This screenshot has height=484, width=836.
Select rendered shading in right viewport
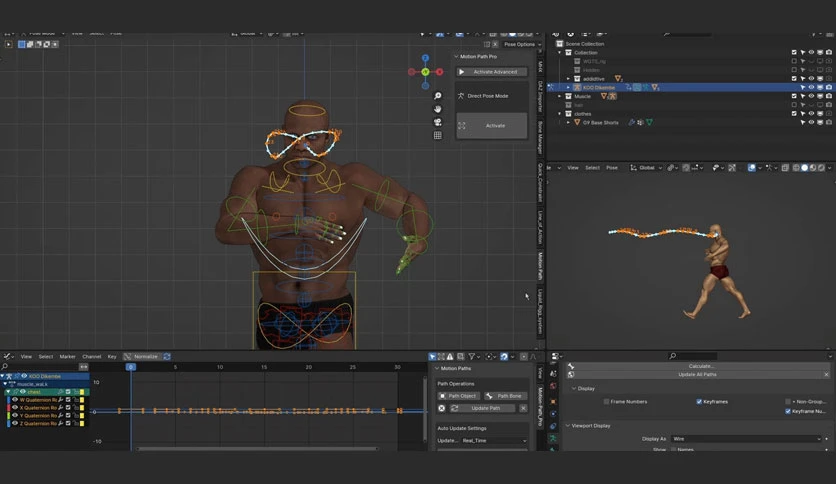coord(821,167)
